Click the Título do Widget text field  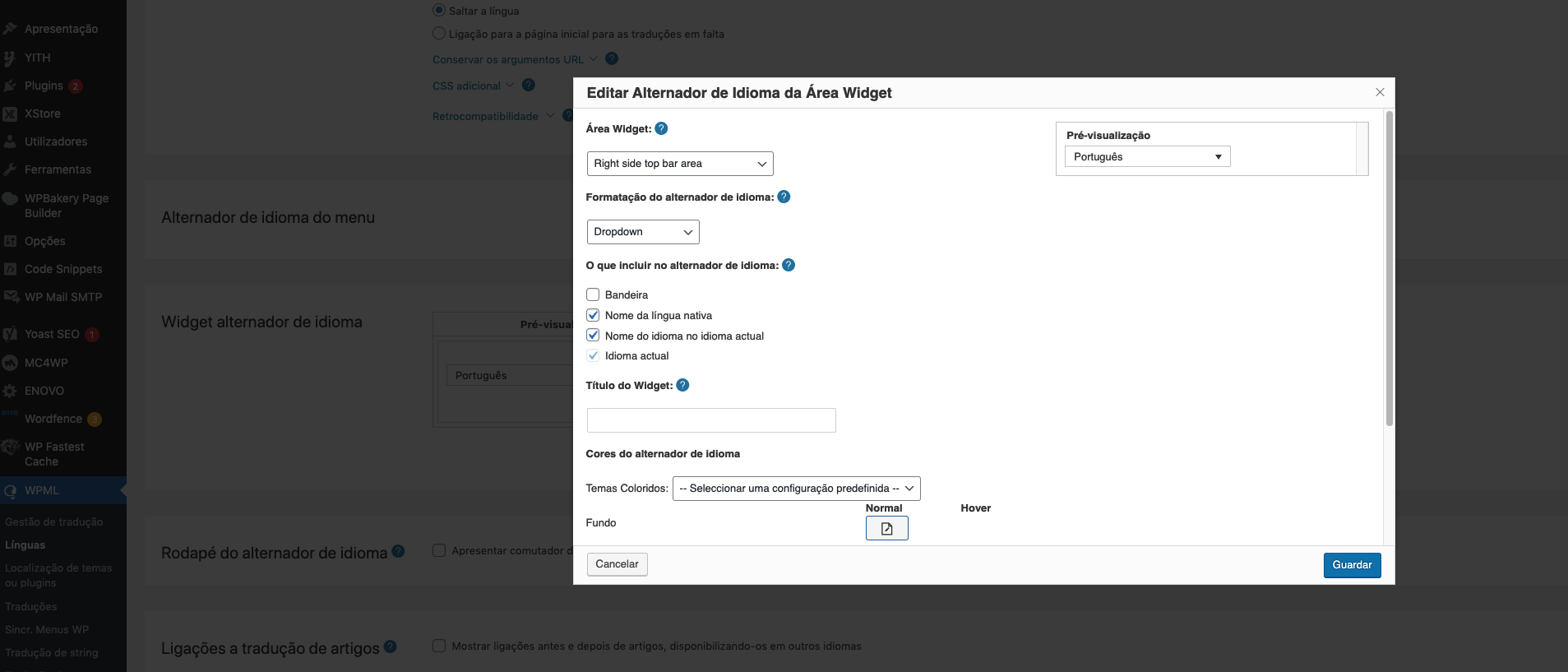click(711, 420)
